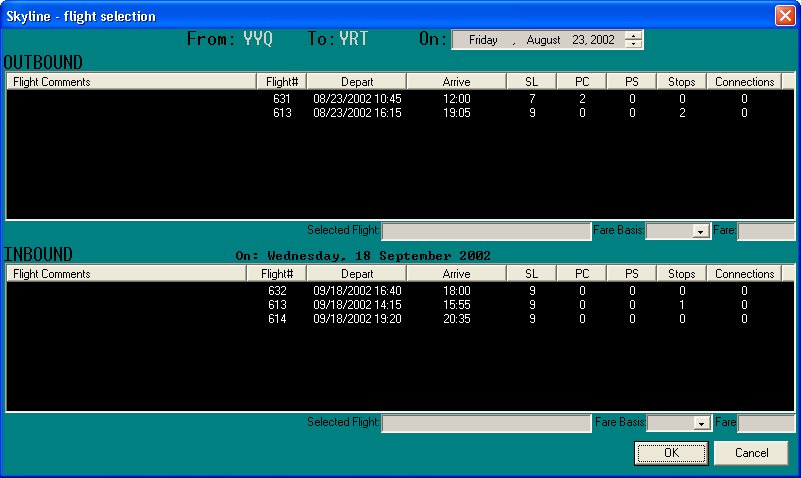This screenshot has width=801, height=478.
Task: Click the inbound SL column header
Action: pyautogui.click(x=531, y=274)
